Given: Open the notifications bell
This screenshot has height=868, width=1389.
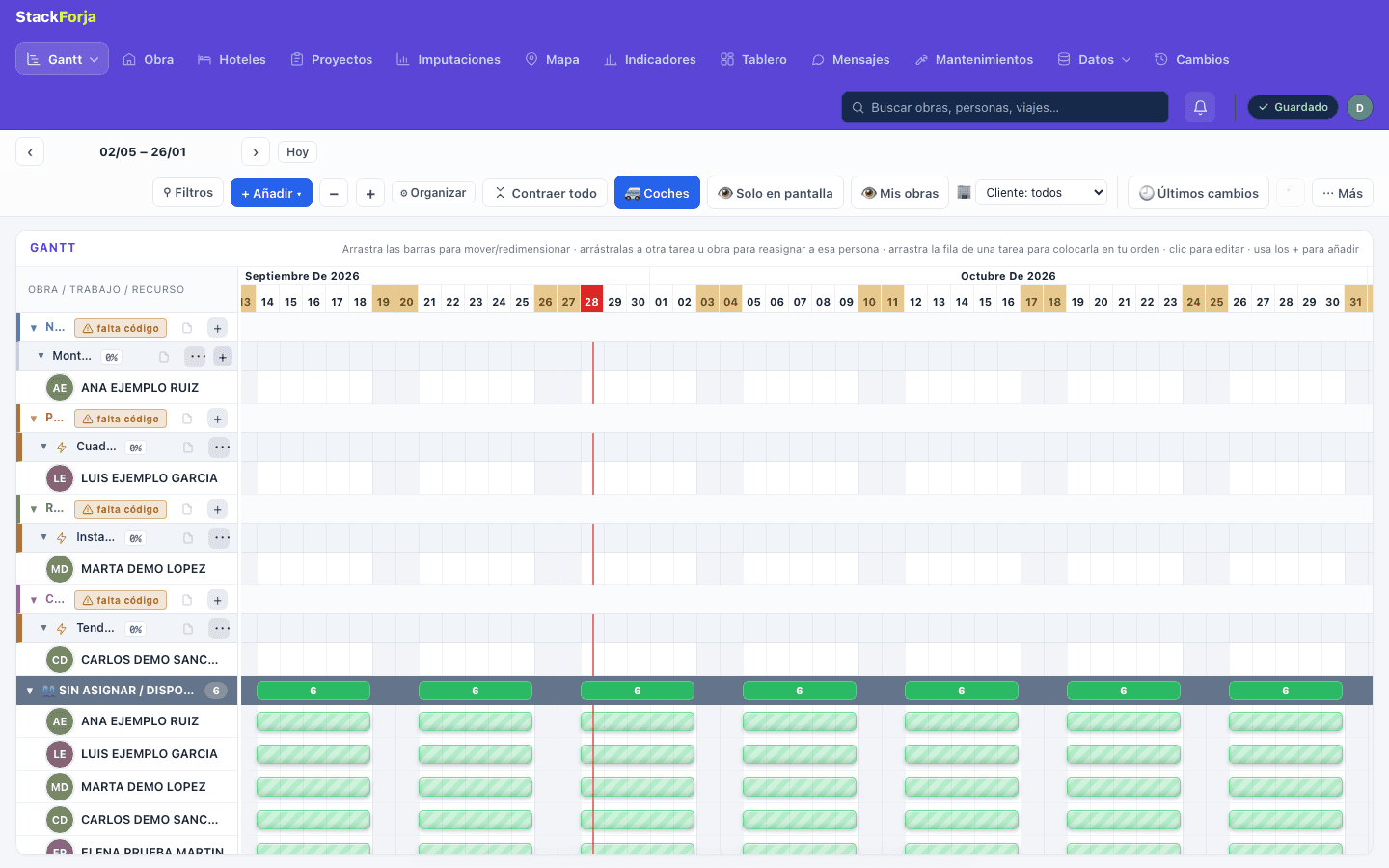Looking at the screenshot, I should click(1200, 107).
